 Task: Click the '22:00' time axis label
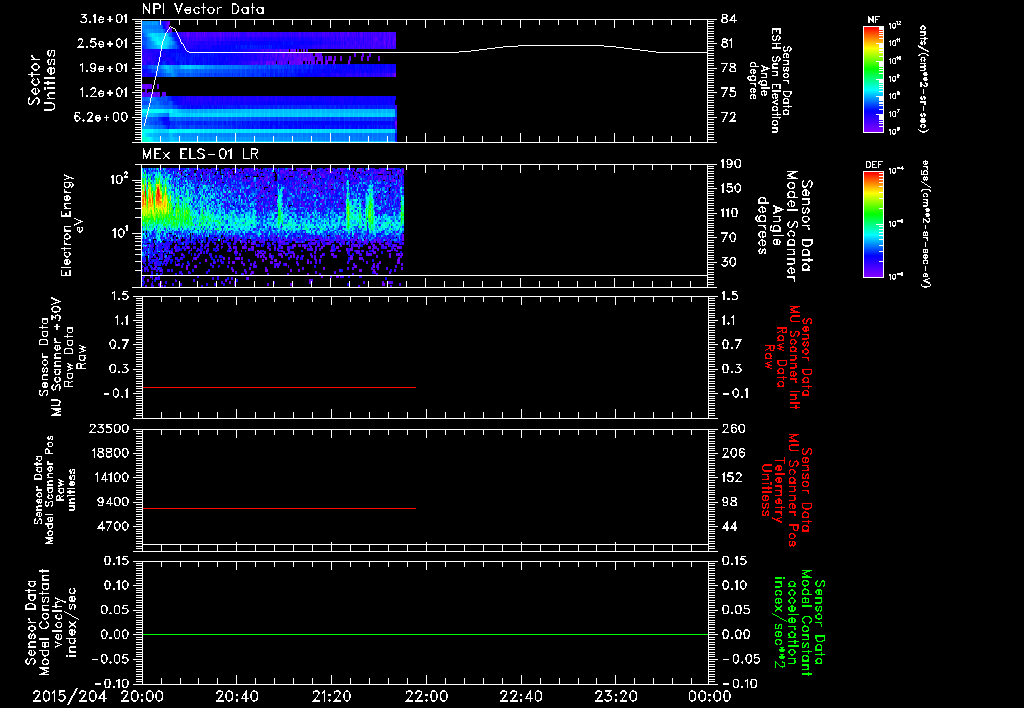[x=426, y=696]
